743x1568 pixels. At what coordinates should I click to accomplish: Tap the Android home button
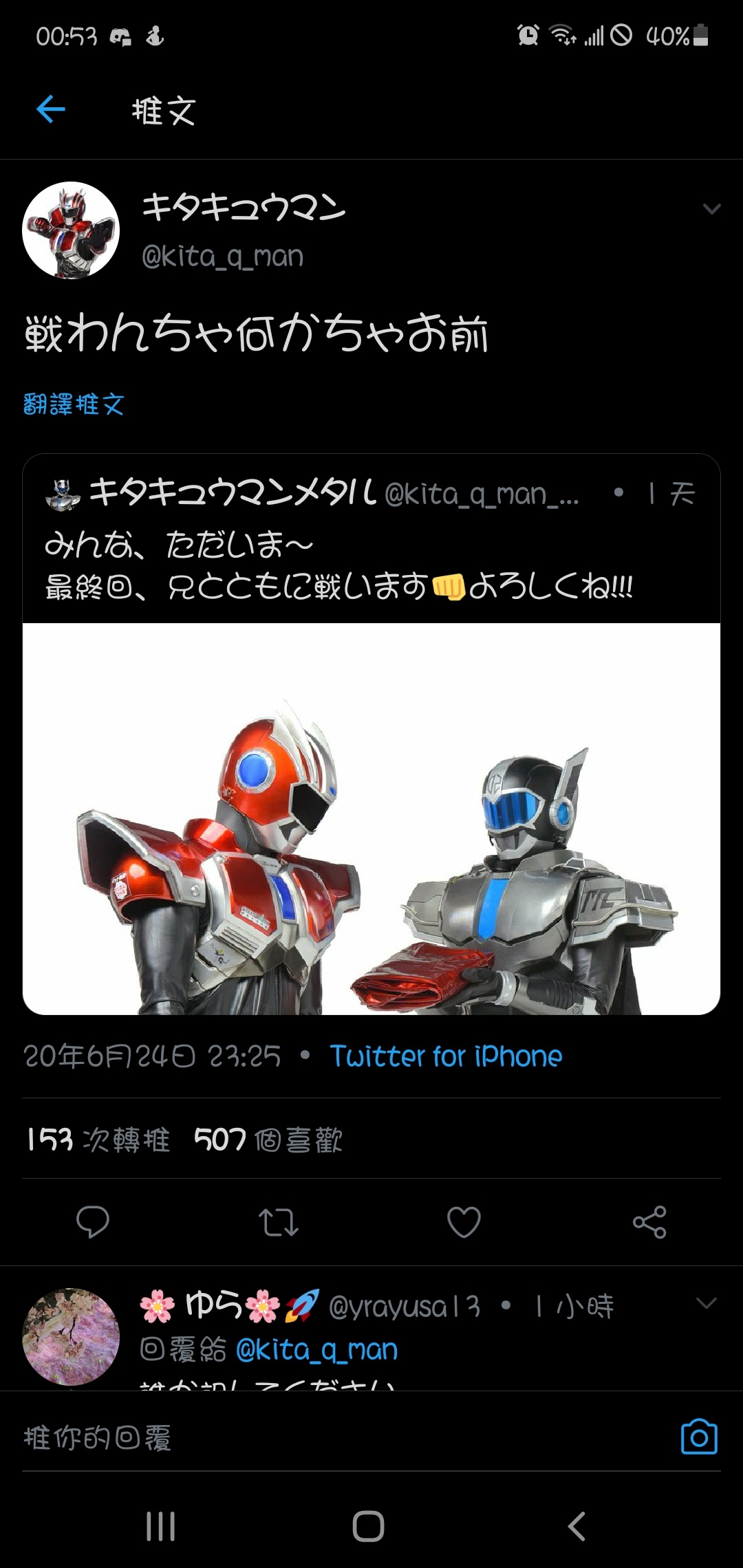pos(368,1527)
